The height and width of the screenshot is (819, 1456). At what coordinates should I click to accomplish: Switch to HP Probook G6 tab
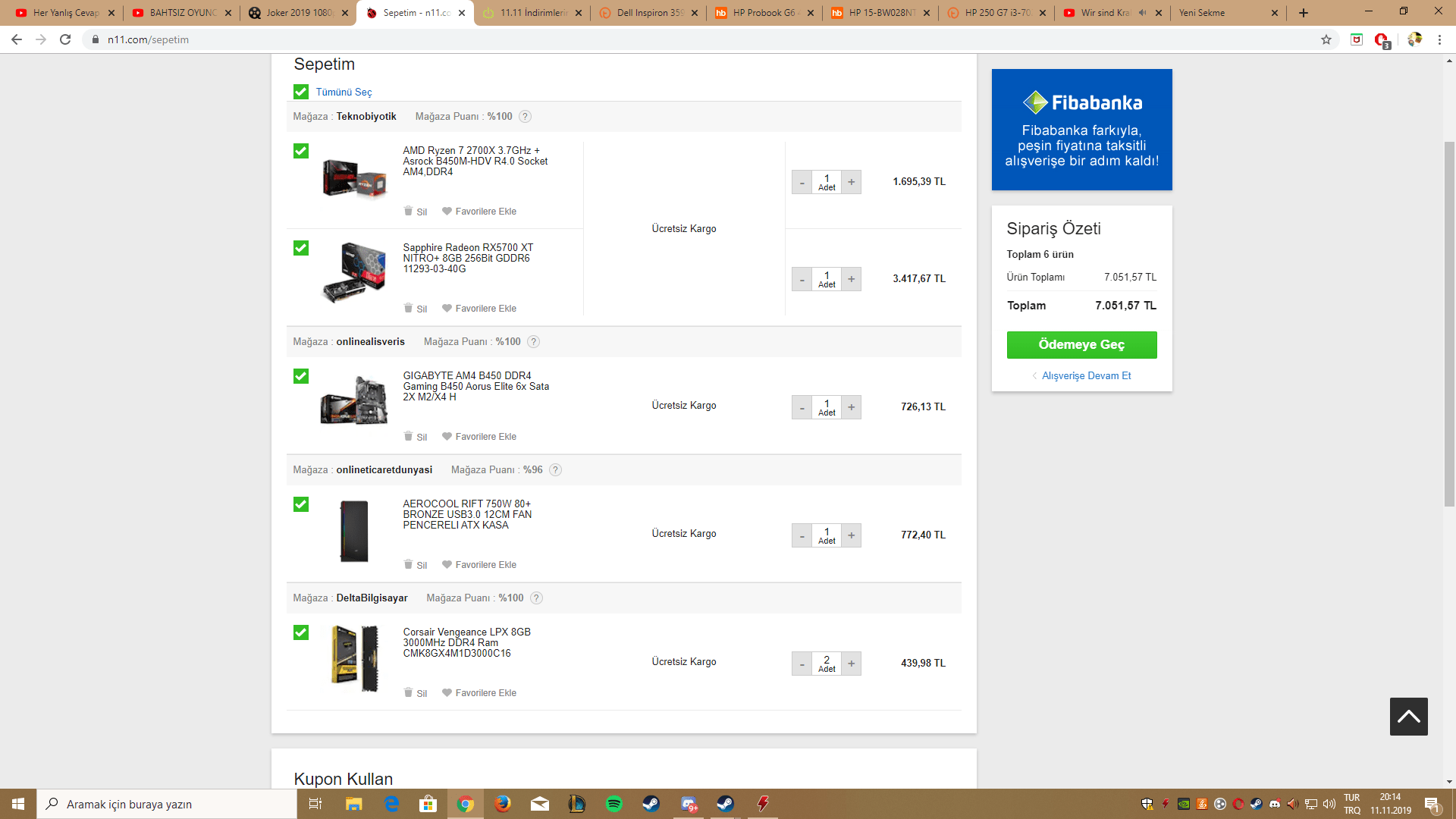point(762,13)
